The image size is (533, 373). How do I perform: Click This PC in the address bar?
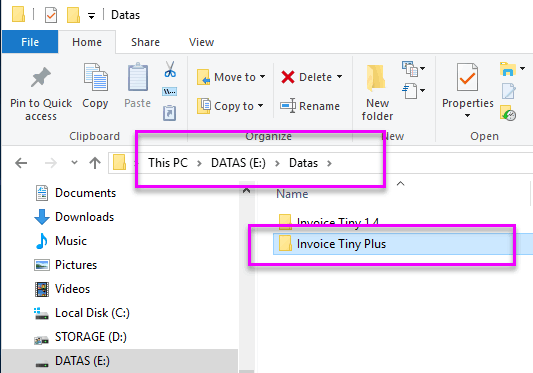168,163
